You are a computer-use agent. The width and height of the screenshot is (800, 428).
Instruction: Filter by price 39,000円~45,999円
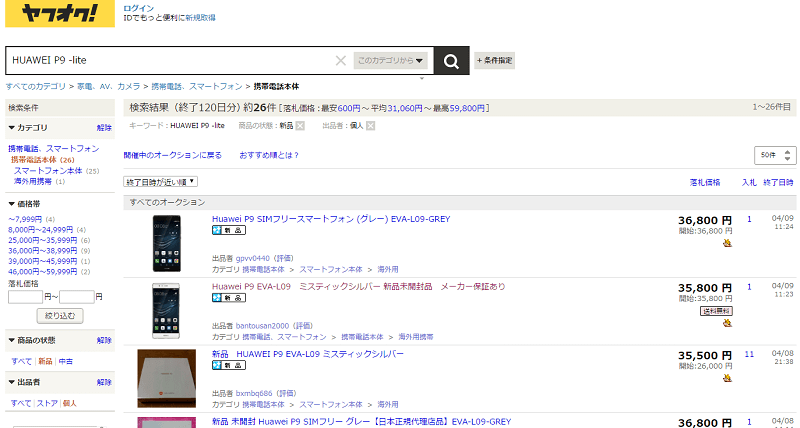42,261
